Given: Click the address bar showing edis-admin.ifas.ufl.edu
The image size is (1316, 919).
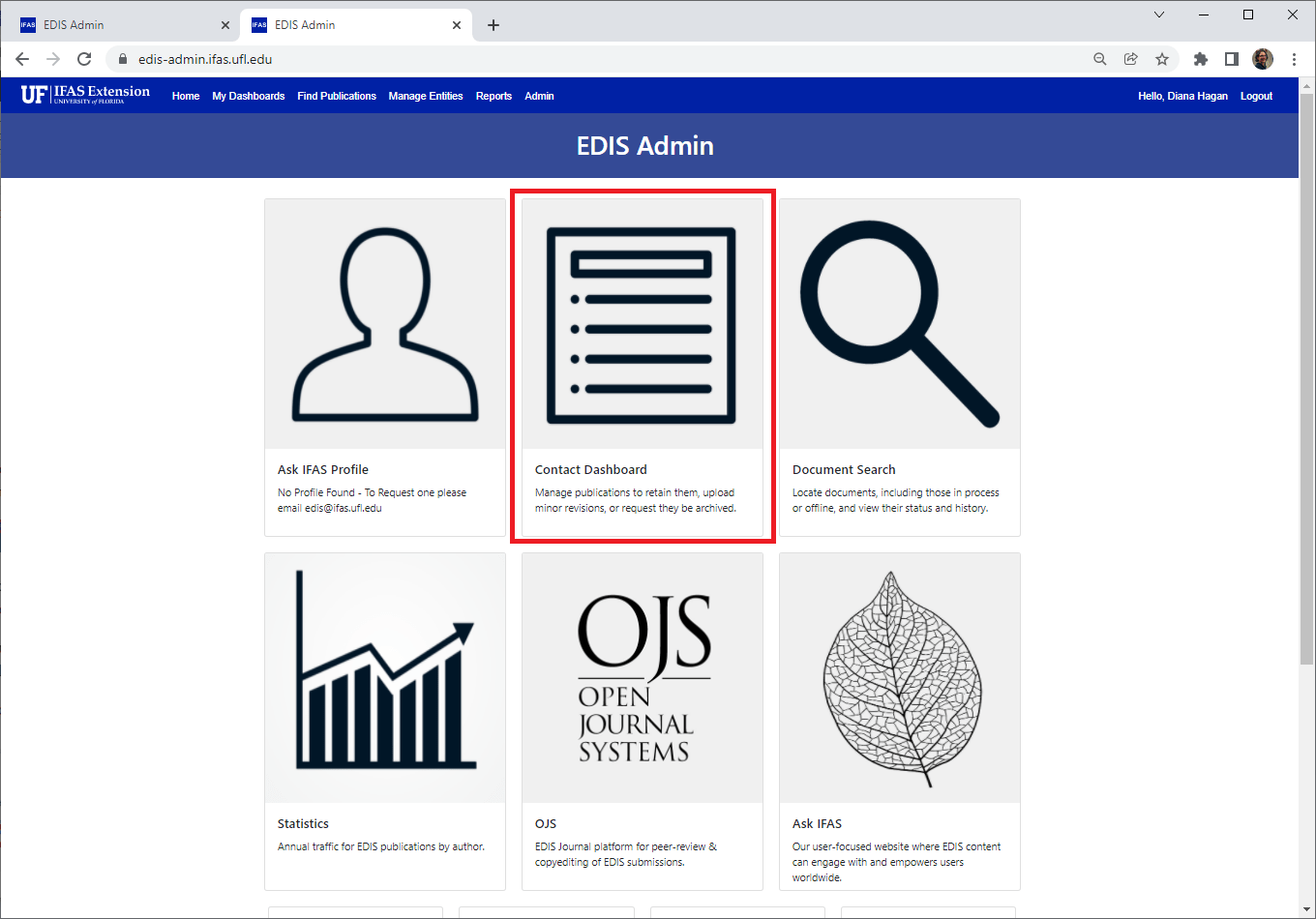Looking at the screenshot, I should [581, 59].
